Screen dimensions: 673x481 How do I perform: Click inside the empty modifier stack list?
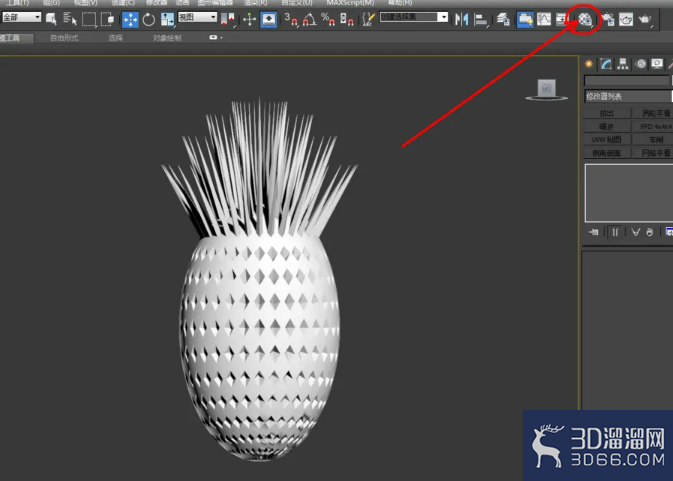[629, 193]
